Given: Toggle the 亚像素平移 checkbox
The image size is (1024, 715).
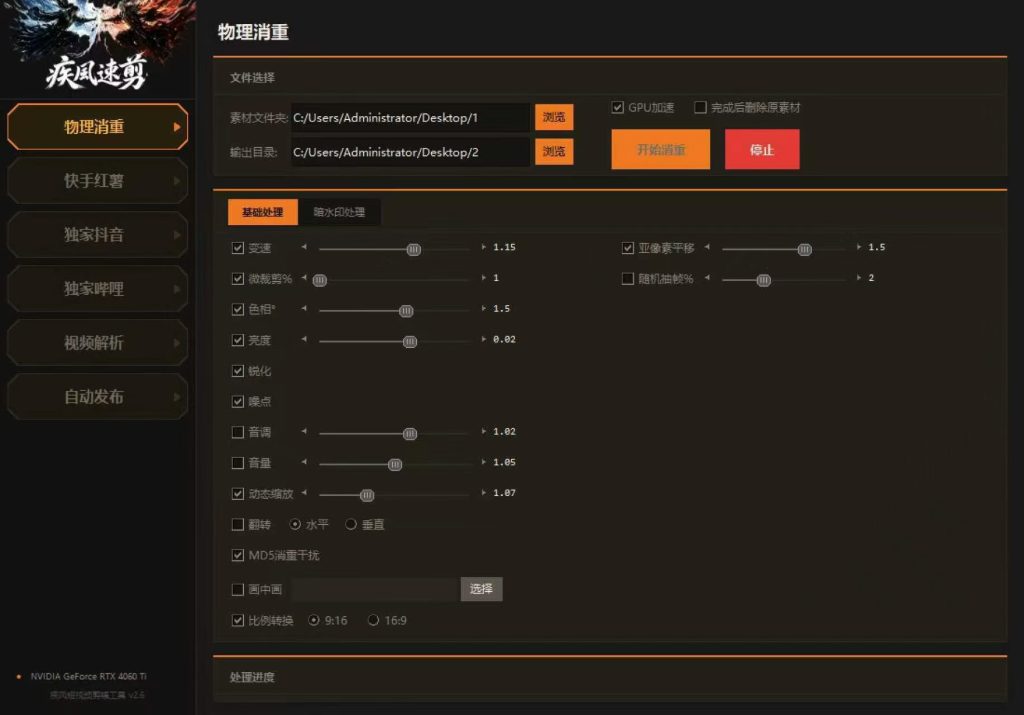Looking at the screenshot, I should (628, 248).
